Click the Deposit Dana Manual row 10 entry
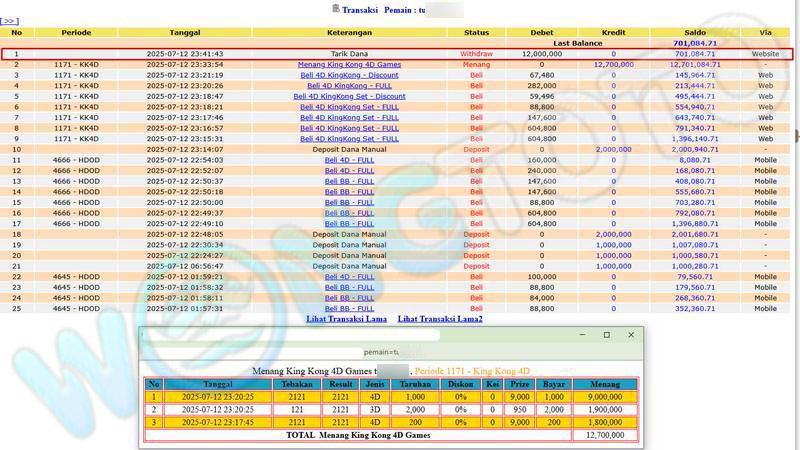This screenshot has width=800, height=450. click(x=349, y=149)
